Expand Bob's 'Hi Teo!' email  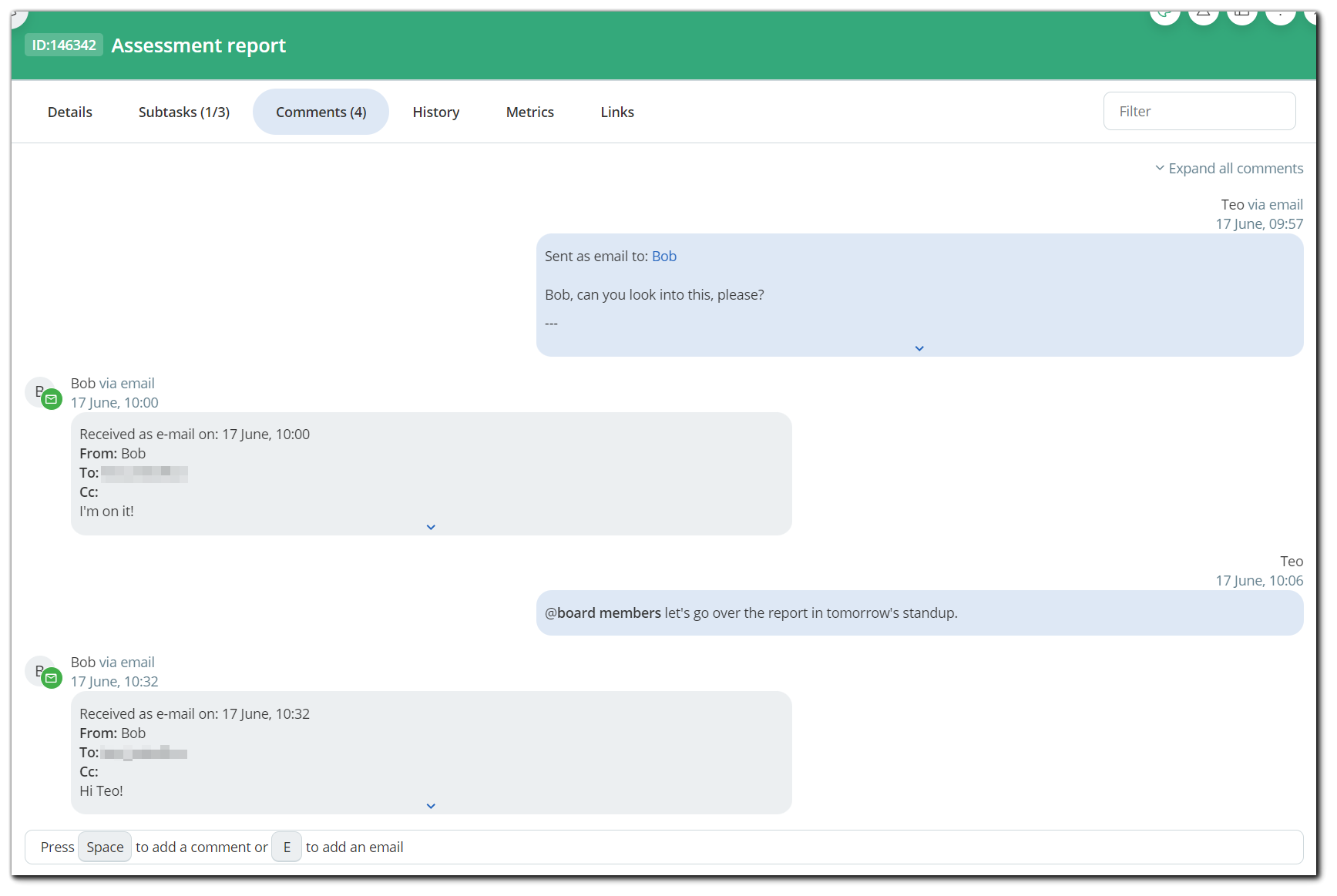click(x=431, y=806)
